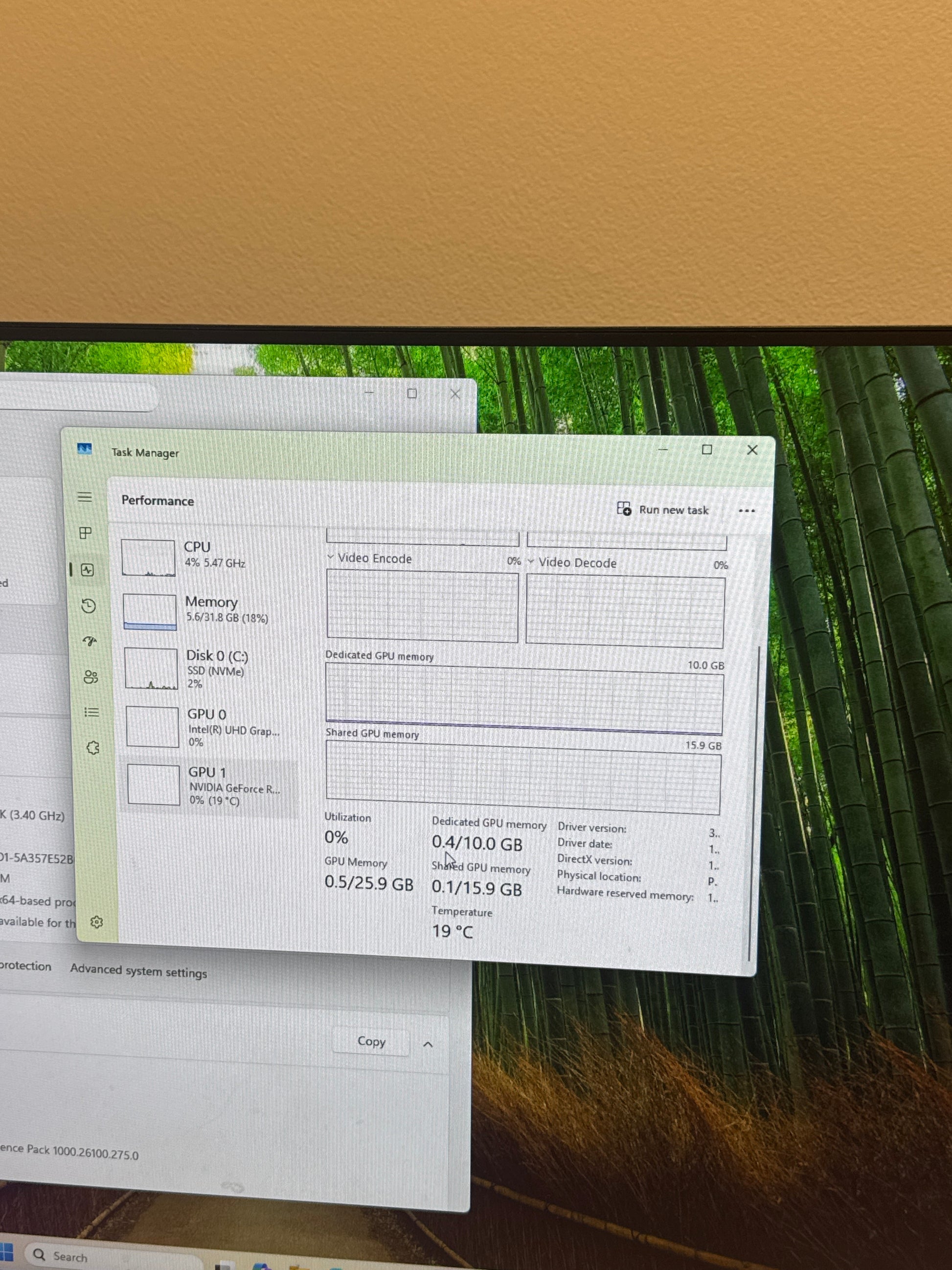This screenshot has height=1270, width=952.
Task: Open the Processes page icon
Action: tap(86, 533)
